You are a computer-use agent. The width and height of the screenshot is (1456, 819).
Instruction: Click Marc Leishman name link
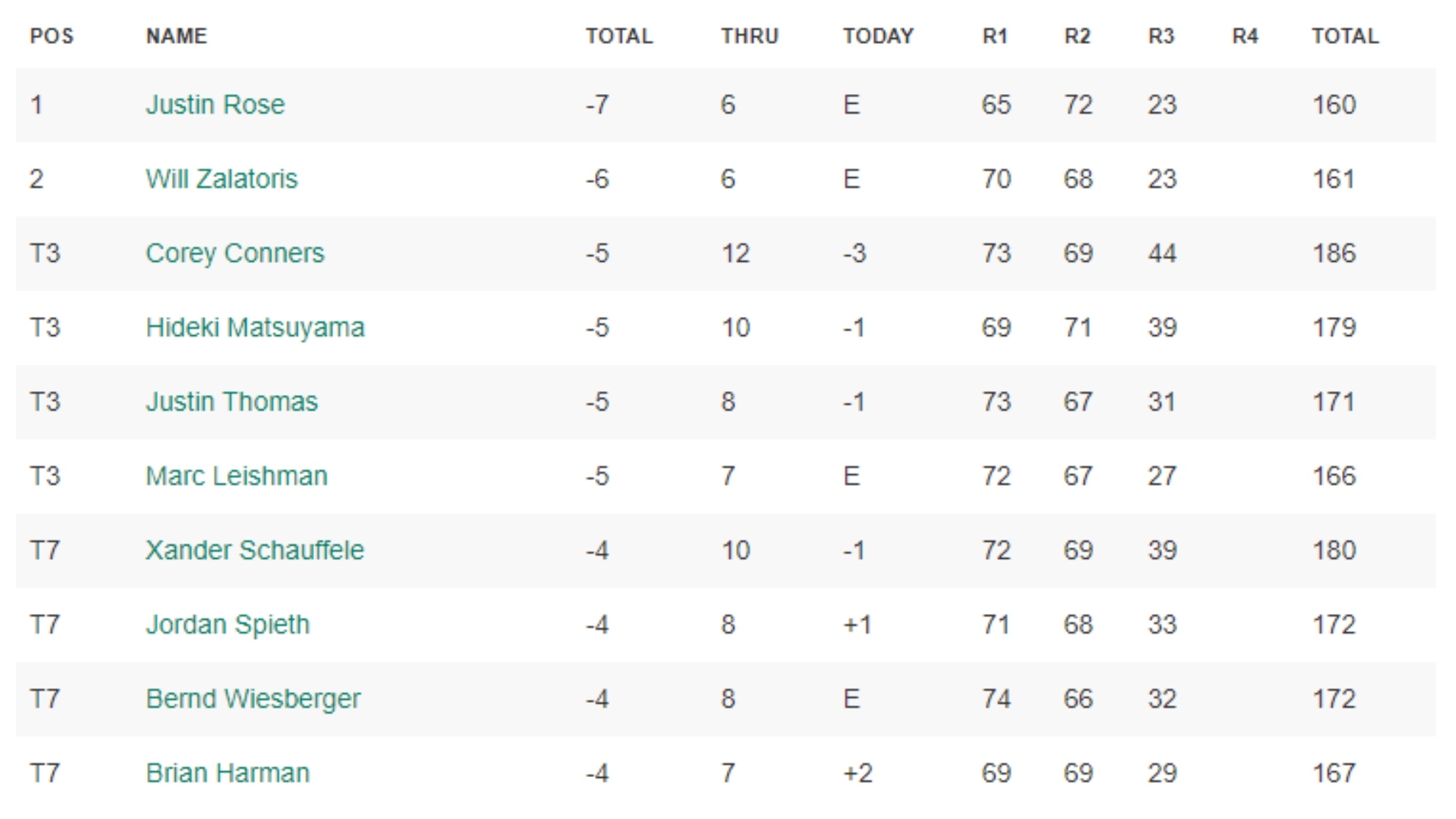[x=236, y=476]
